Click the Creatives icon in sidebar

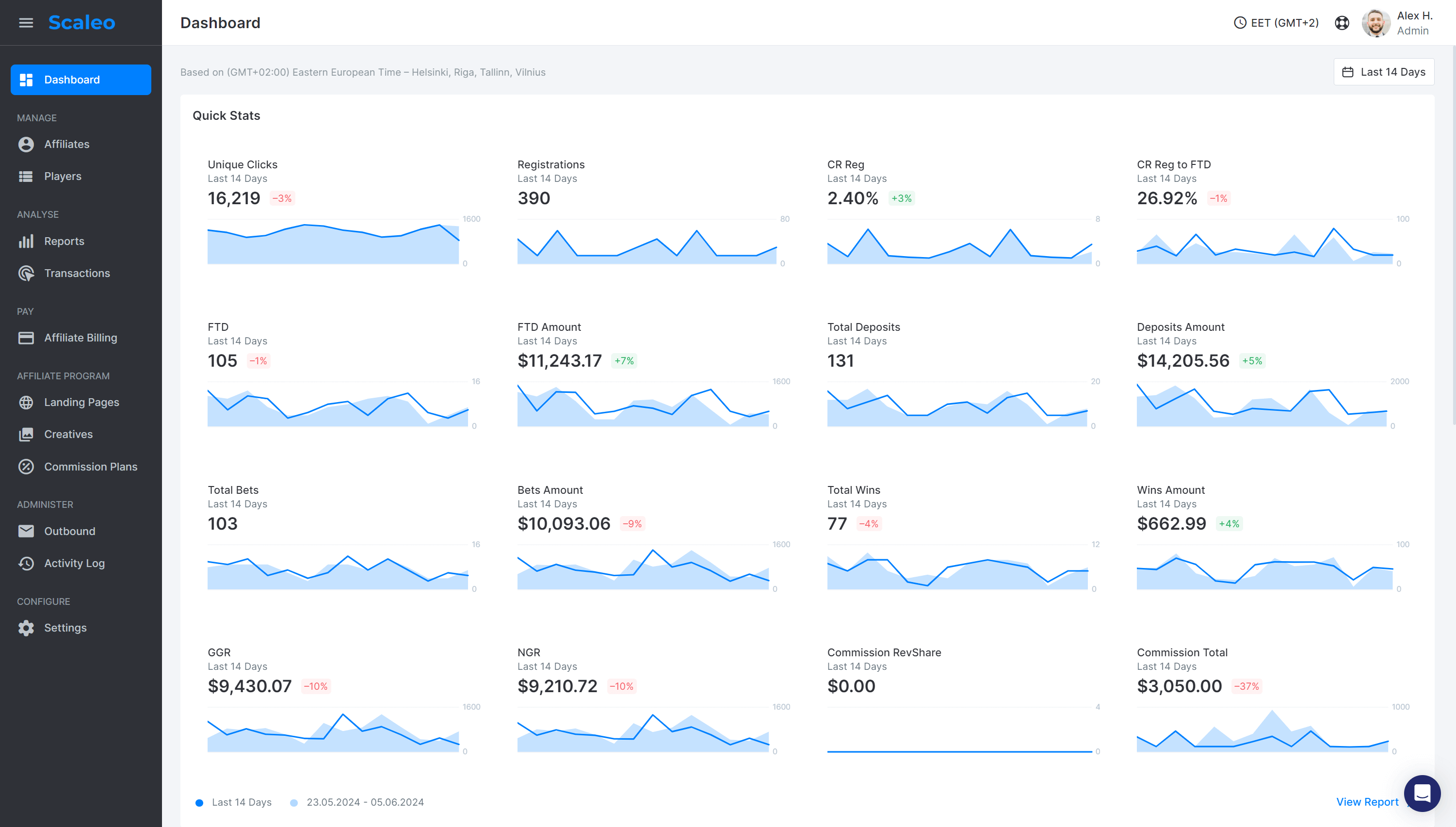[x=25, y=434]
